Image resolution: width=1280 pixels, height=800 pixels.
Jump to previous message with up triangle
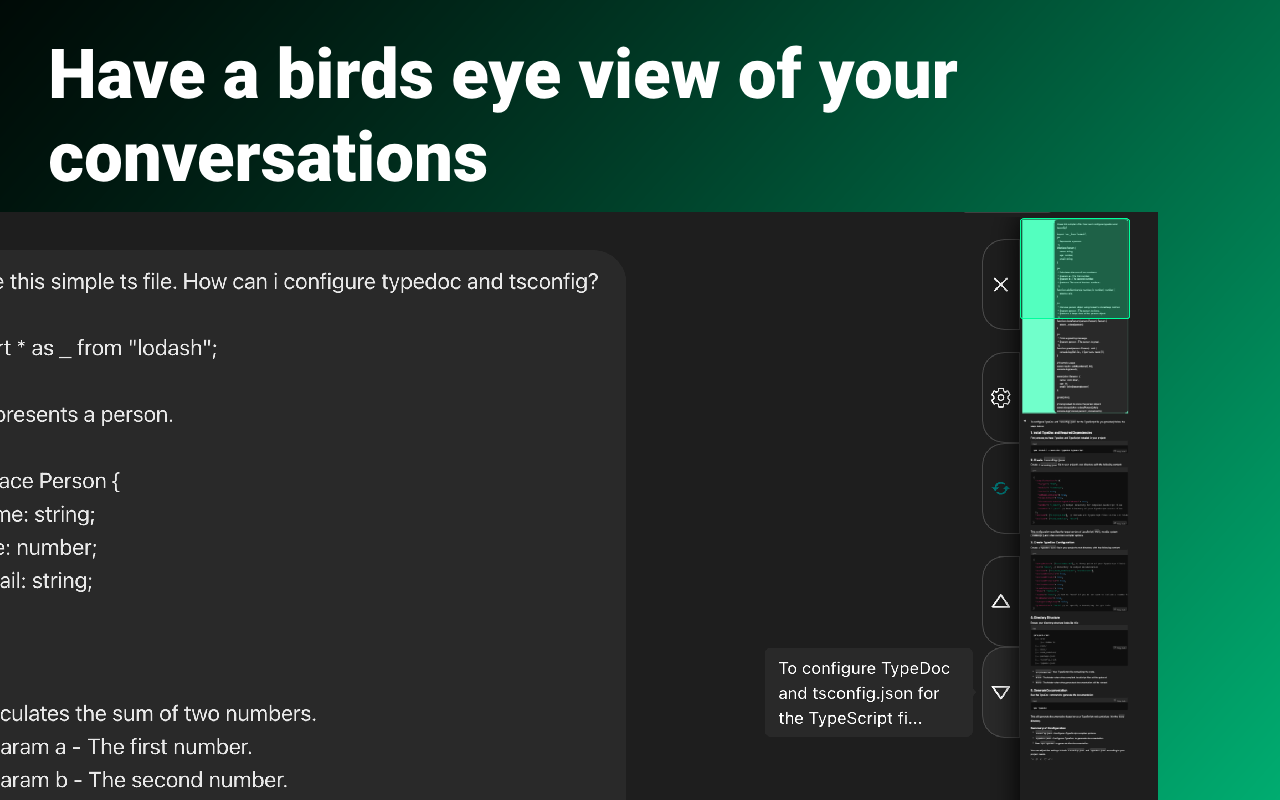tap(1000, 601)
